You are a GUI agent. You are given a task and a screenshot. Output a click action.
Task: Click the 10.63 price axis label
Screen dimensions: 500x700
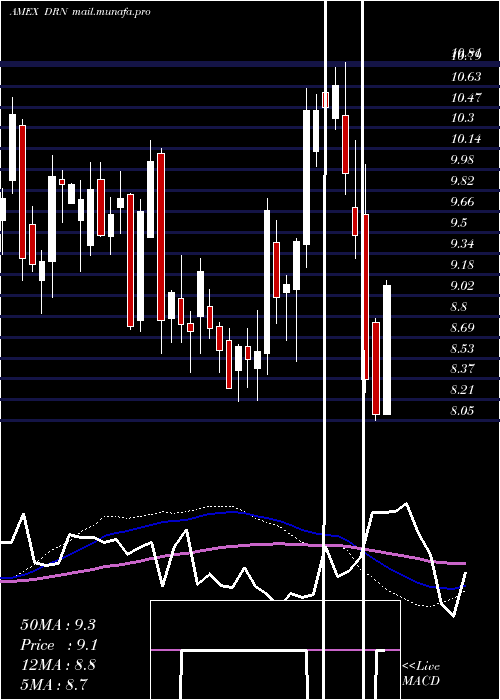click(466, 77)
